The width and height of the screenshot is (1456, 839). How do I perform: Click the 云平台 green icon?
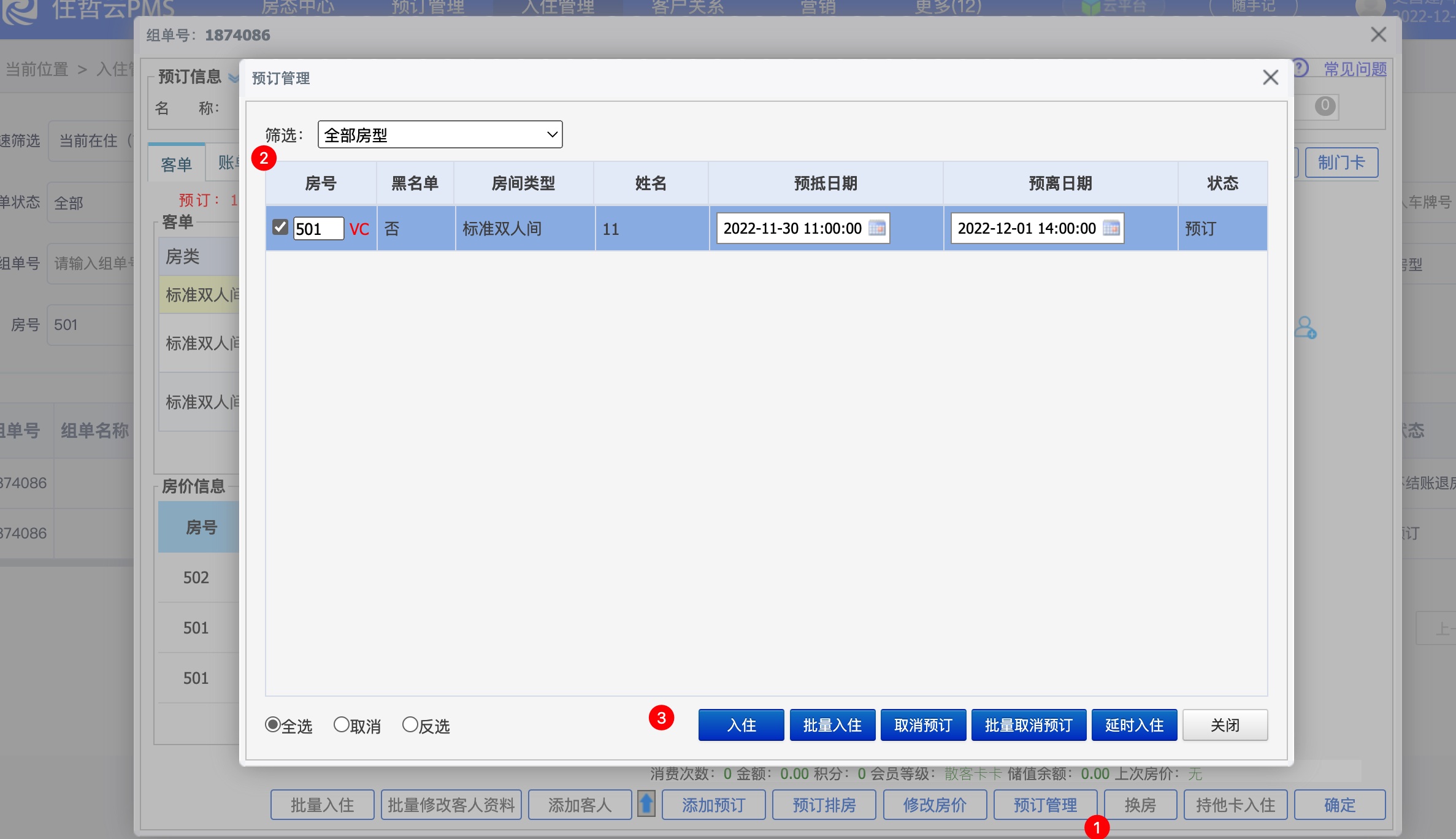(1090, 7)
